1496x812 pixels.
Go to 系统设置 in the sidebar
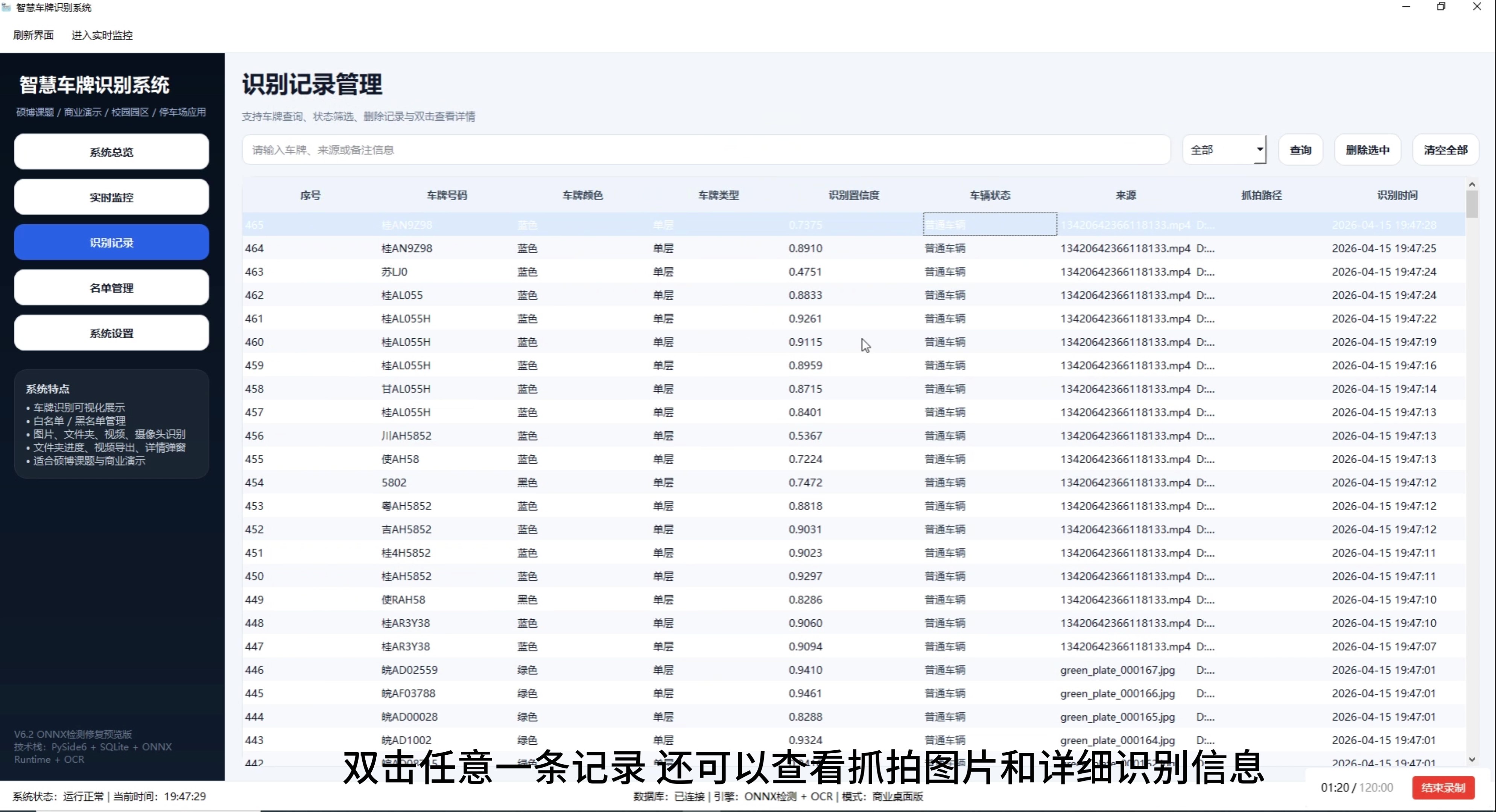click(x=111, y=333)
